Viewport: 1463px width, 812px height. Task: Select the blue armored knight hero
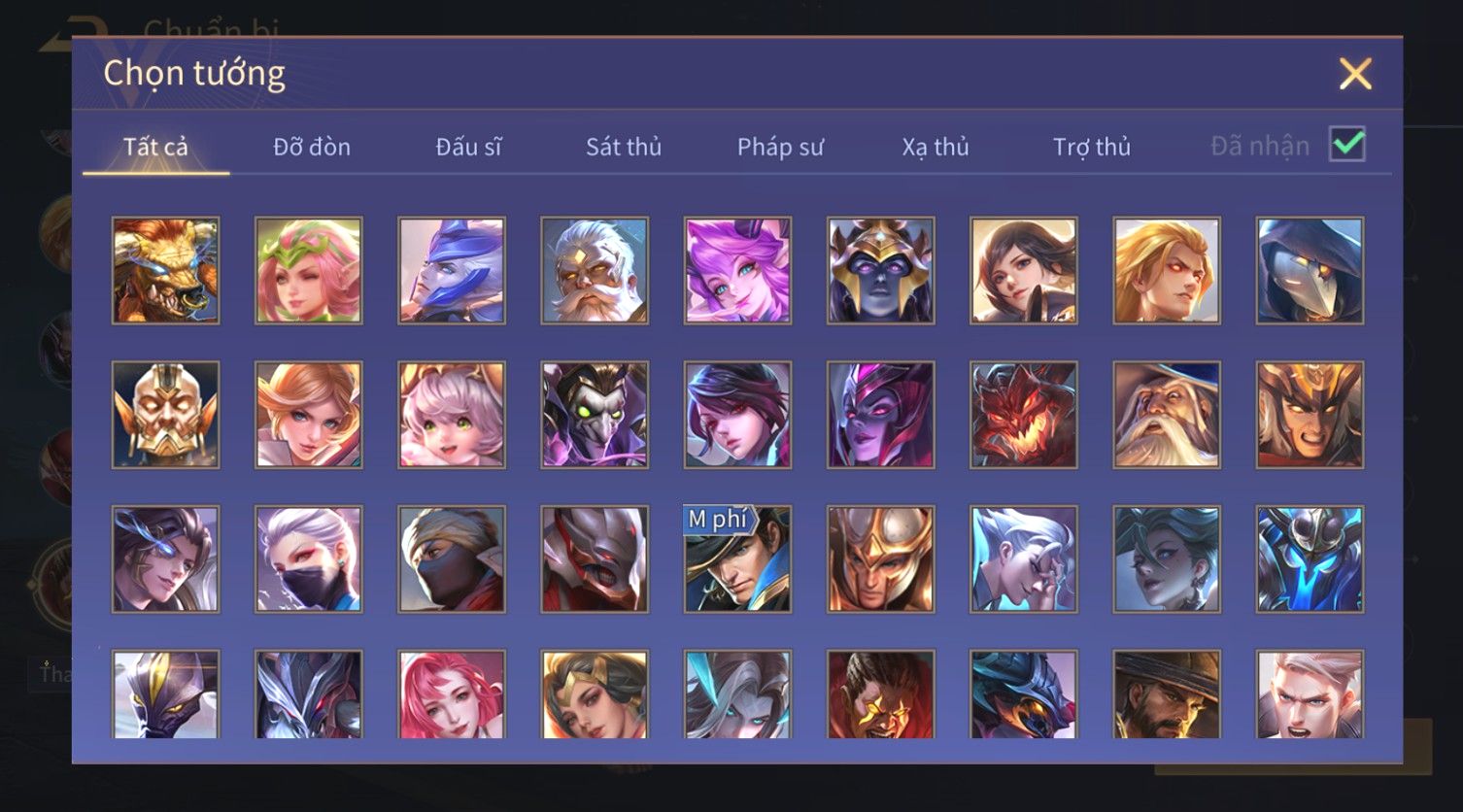click(1310, 558)
